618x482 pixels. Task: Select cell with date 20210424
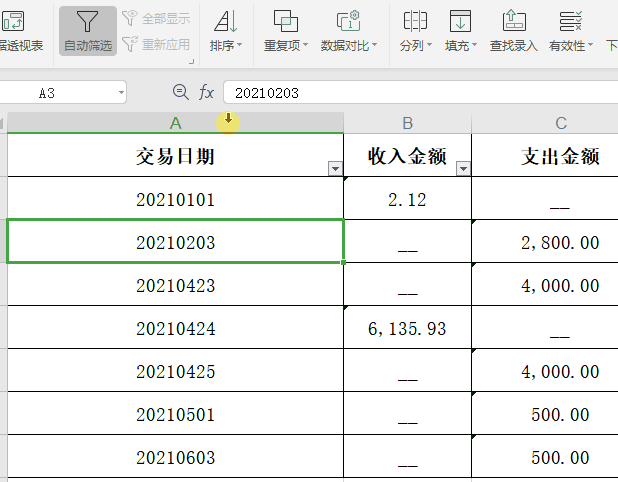175,327
